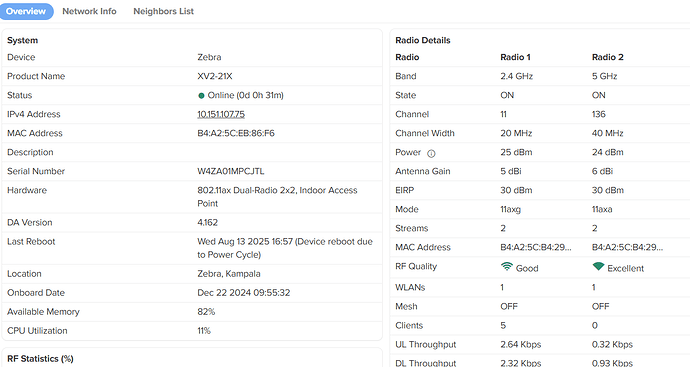Click the Radio 2 Excellent signal icon
This screenshot has height=367, width=690.
598,267
